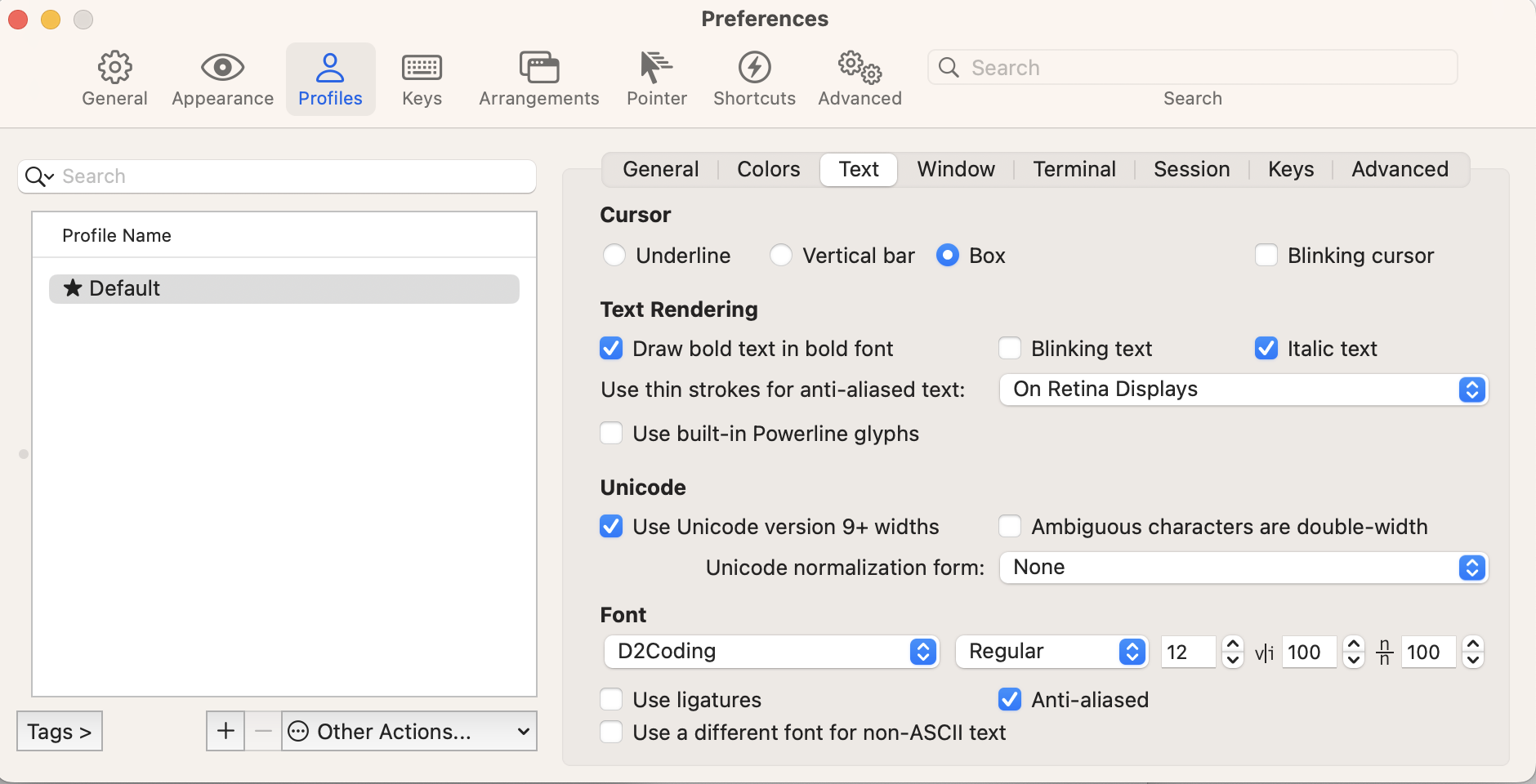
Task: Click the magnifier icon in toolbar search
Action: click(949, 67)
